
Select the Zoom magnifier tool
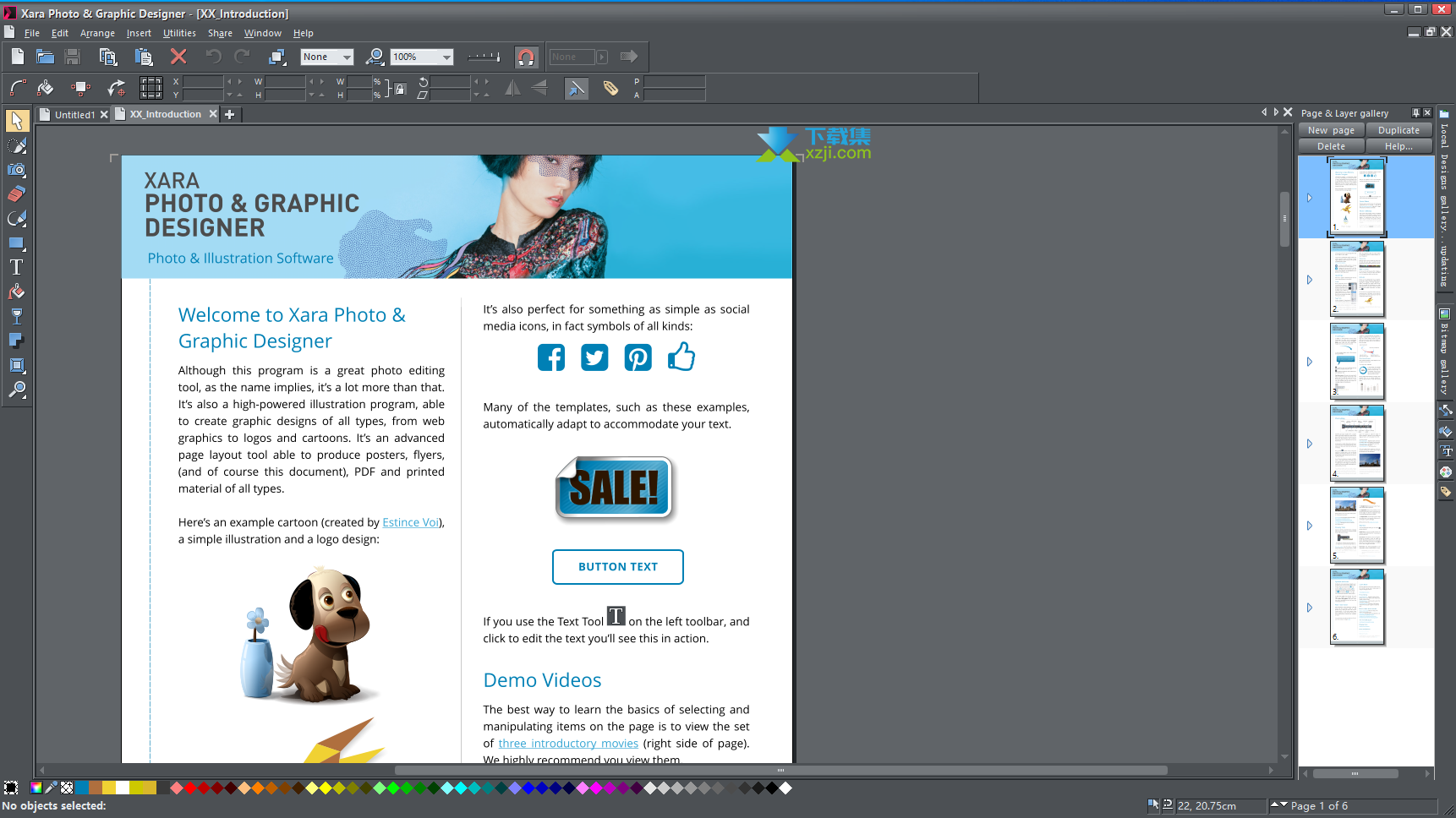point(16,390)
